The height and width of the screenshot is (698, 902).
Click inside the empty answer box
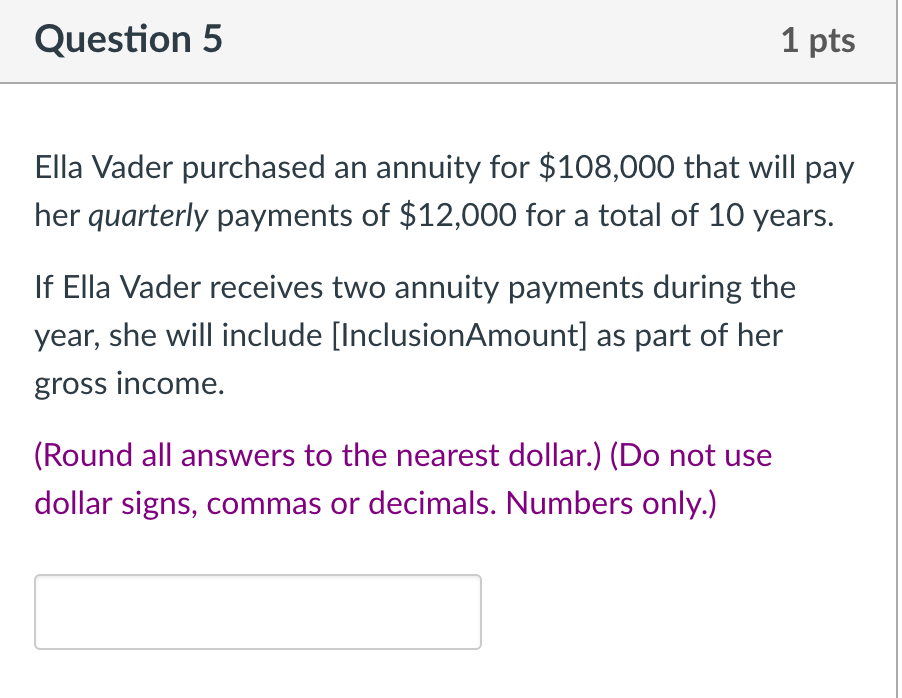[255, 611]
